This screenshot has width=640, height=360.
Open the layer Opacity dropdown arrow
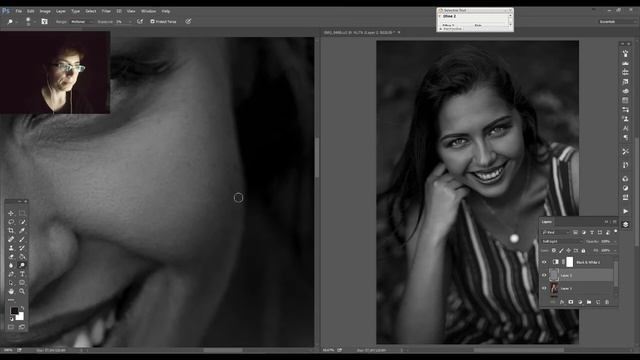pyautogui.click(x=615, y=241)
